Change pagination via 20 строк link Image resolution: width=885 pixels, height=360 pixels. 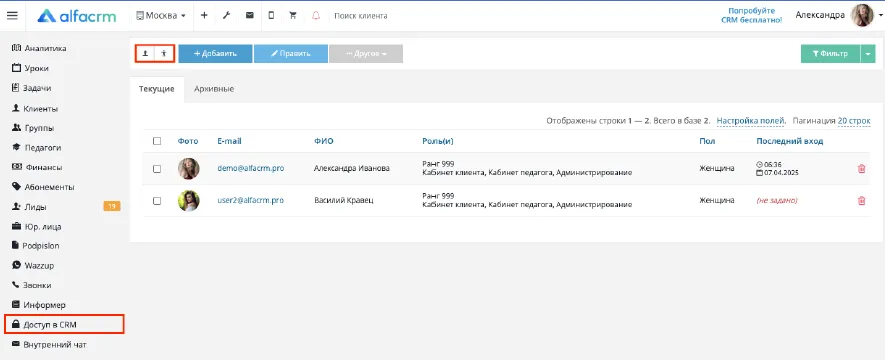coord(854,121)
